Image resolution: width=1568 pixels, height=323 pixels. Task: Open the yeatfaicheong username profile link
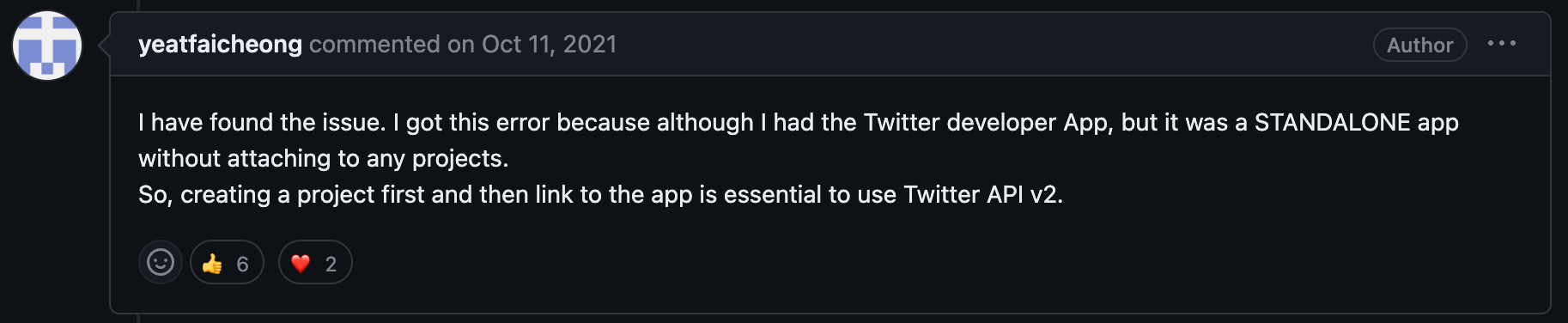pyautogui.click(x=220, y=44)
